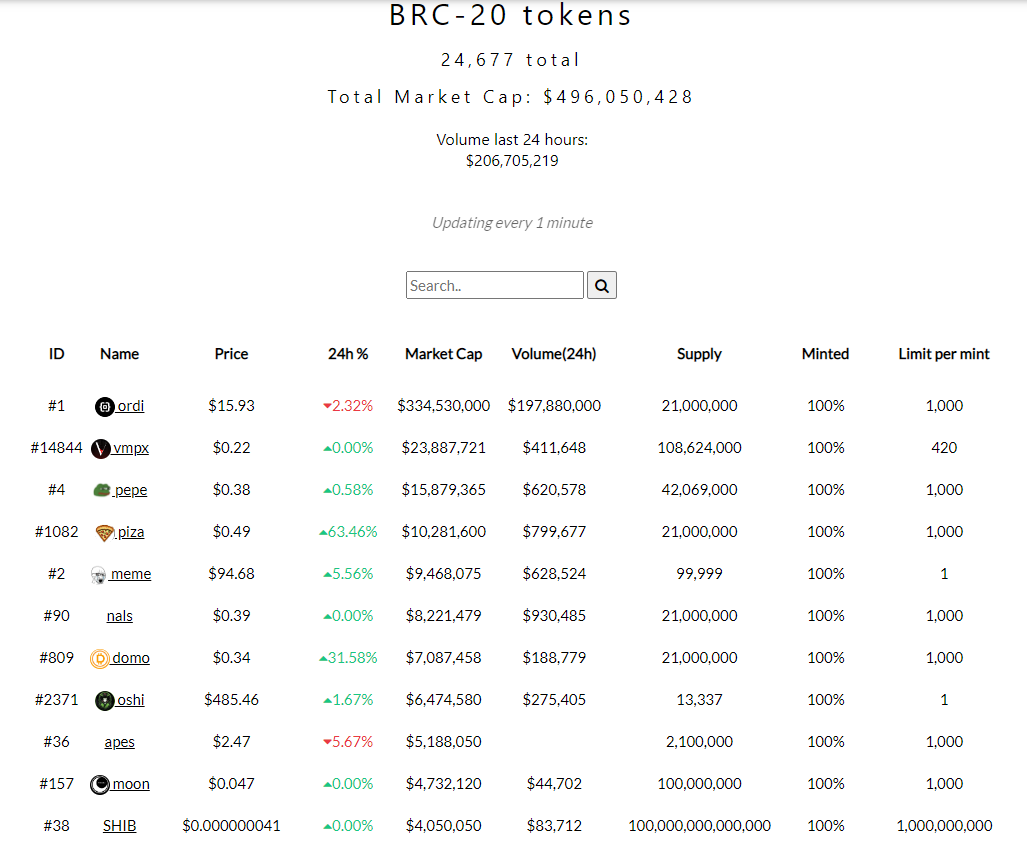
Task: Select Total Market Cap $496,050,428 heading
Action: [510, 97]
